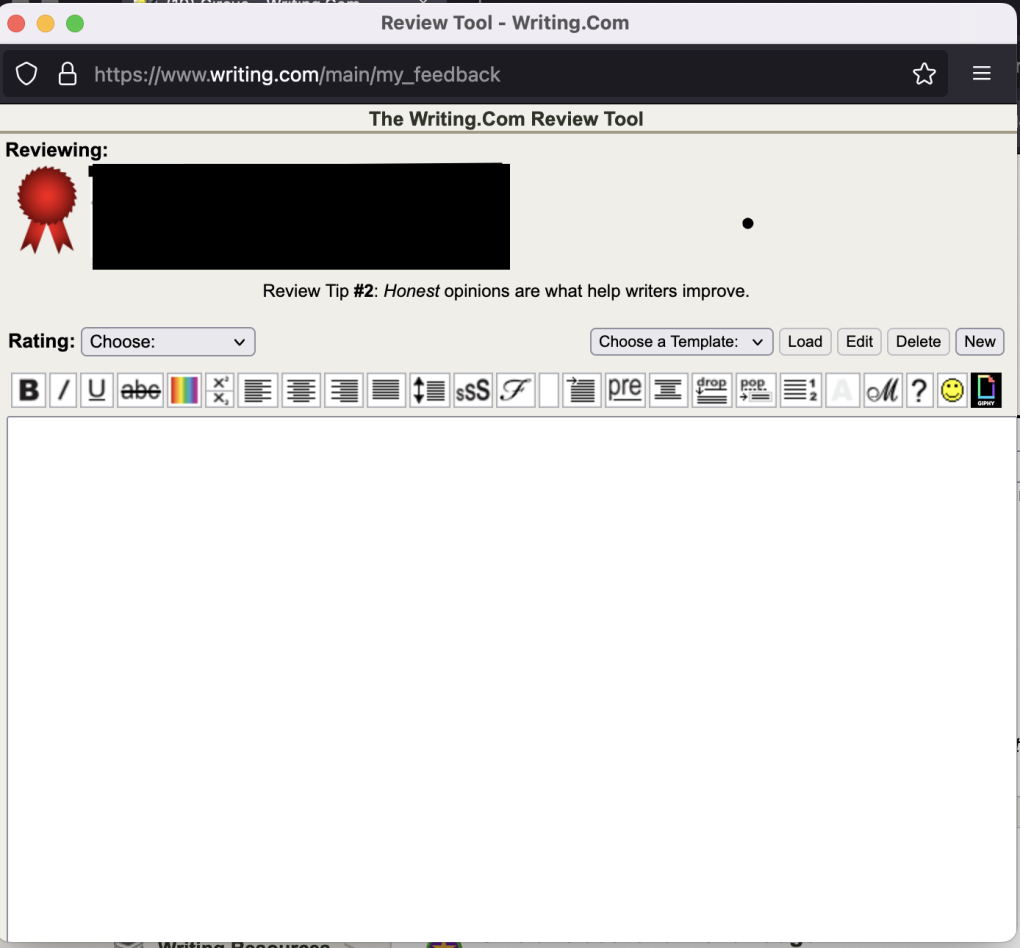
Task: Open the text size (sSS) tool
Action: [473, 390]
